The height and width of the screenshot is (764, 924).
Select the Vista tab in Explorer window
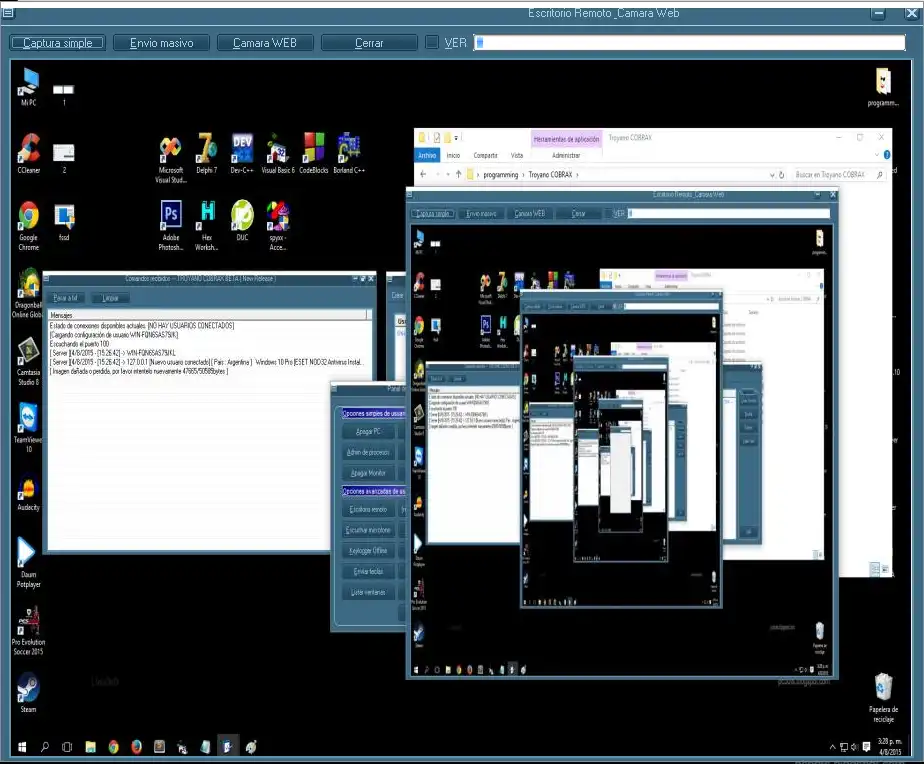[517, 155]
